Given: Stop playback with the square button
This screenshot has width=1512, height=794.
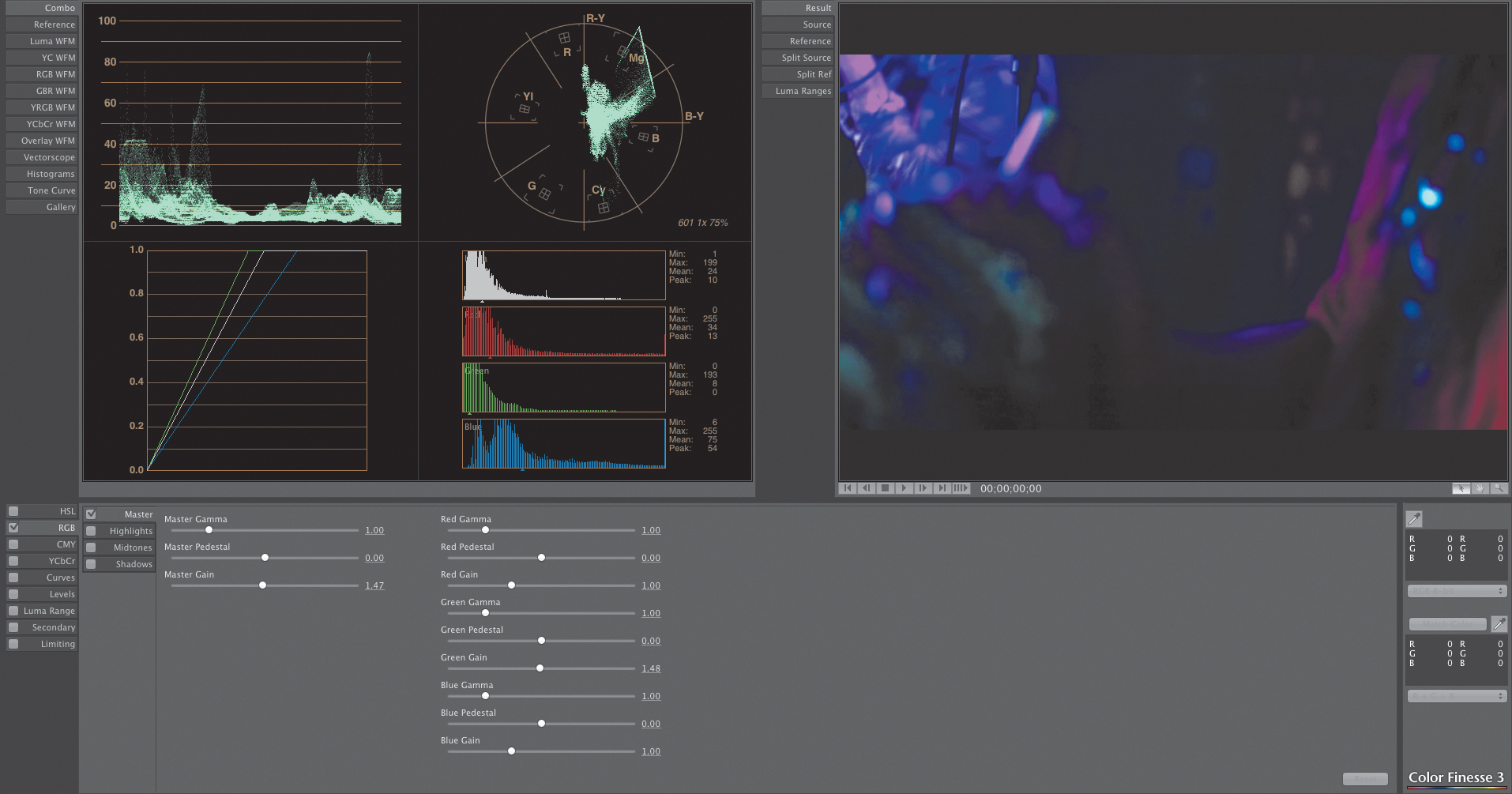Looking at the screenshot, I should (886, 488).
